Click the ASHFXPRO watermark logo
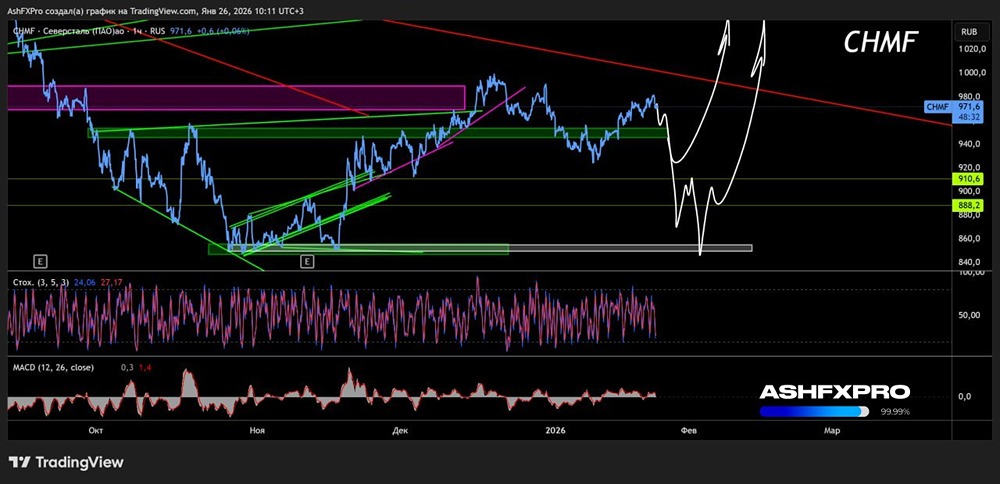The width and height of the screenshot is (1000, 484). (x=835, y=392)
